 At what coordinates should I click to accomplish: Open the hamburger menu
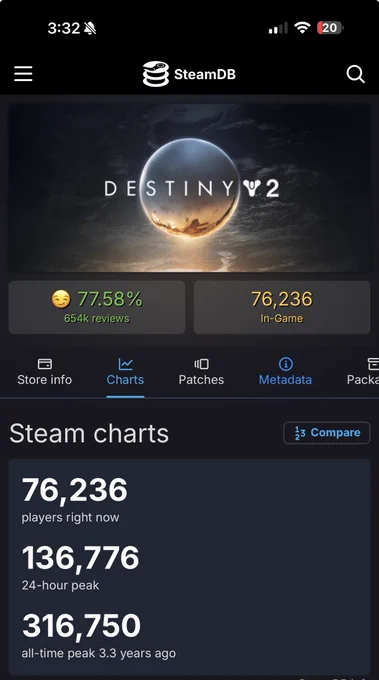(23, 74)
